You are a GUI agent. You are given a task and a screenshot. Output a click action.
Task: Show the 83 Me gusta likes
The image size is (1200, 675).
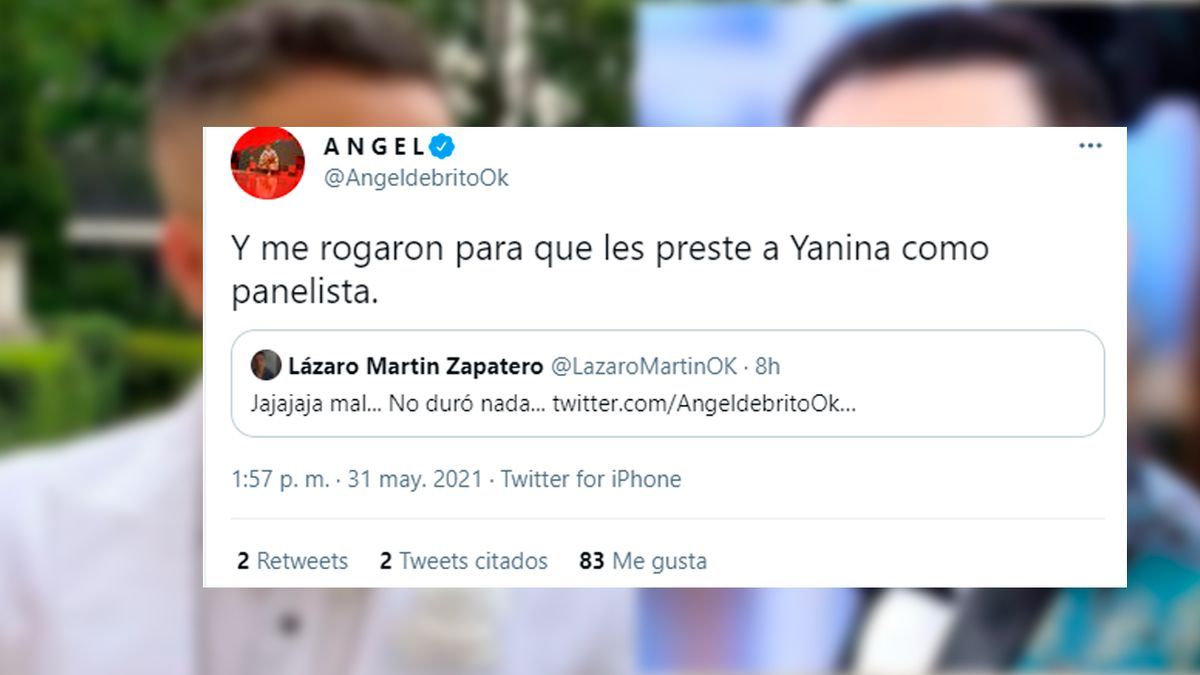pyautogui.click(x=643, y=561)
